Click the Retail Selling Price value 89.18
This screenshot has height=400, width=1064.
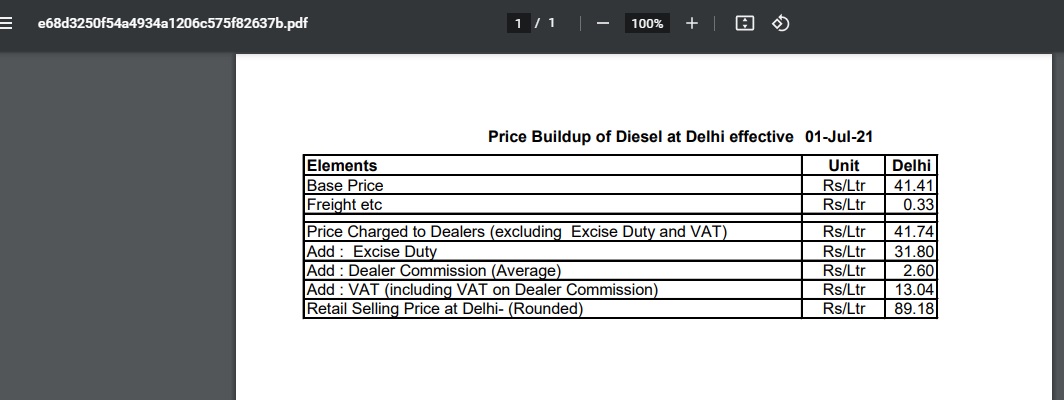pos(914,309)
